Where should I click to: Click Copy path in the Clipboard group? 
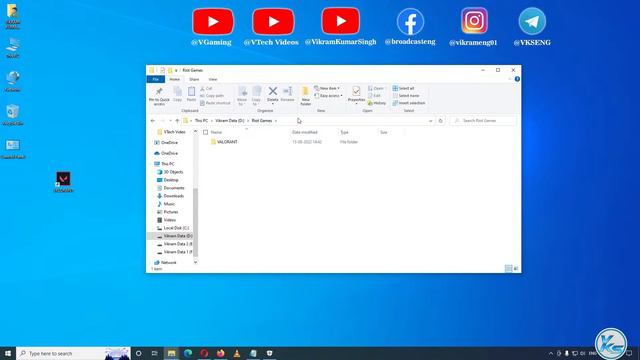212,96
